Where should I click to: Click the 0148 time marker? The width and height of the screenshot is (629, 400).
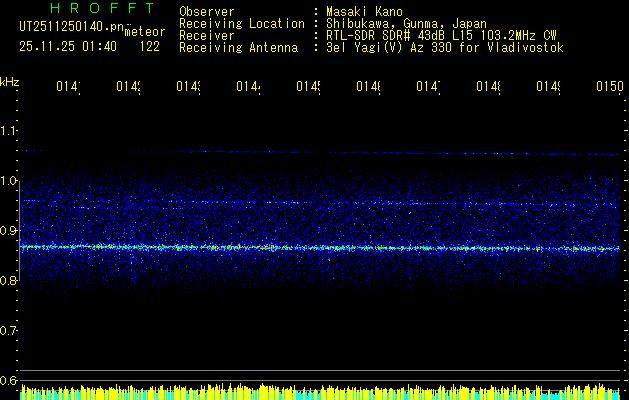coord(489,86)
